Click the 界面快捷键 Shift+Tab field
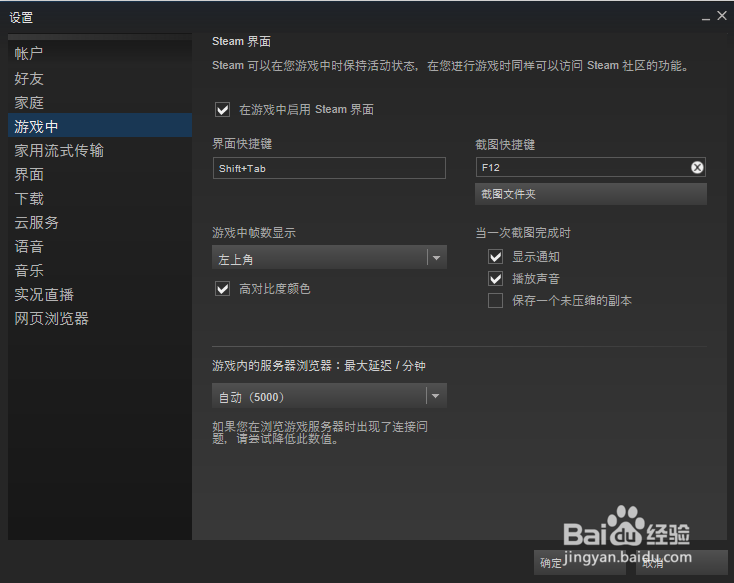Viewport: 734px width, 583px height. (329, 168)
